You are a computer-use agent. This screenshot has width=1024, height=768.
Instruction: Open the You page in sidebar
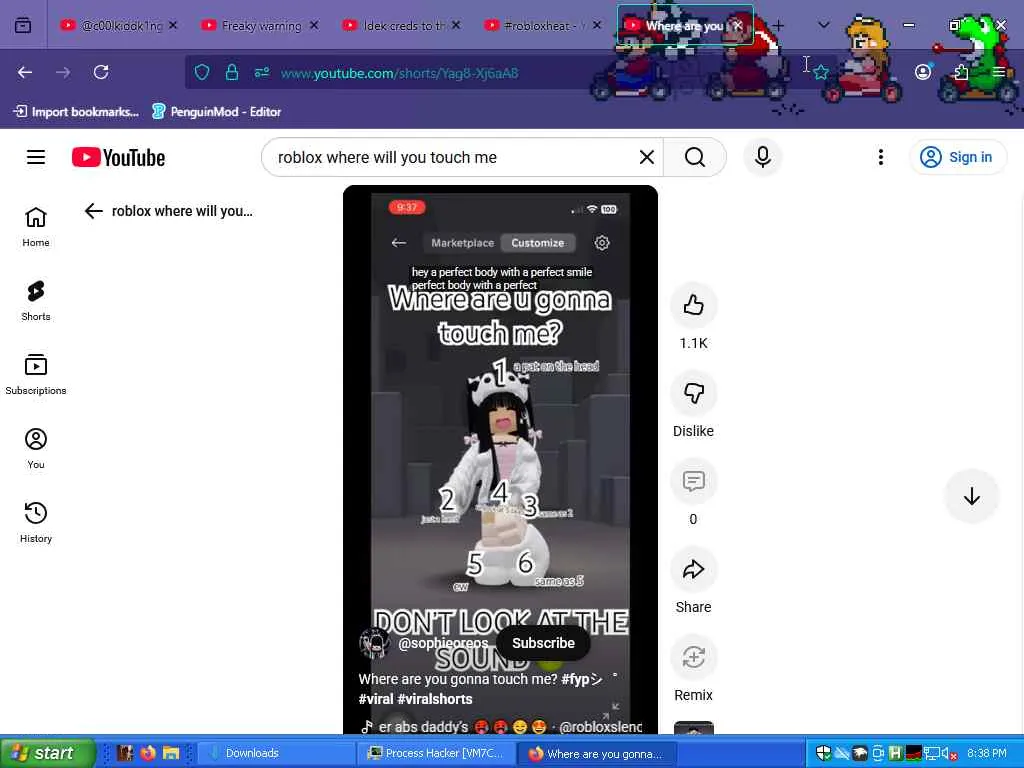point(36,448)
